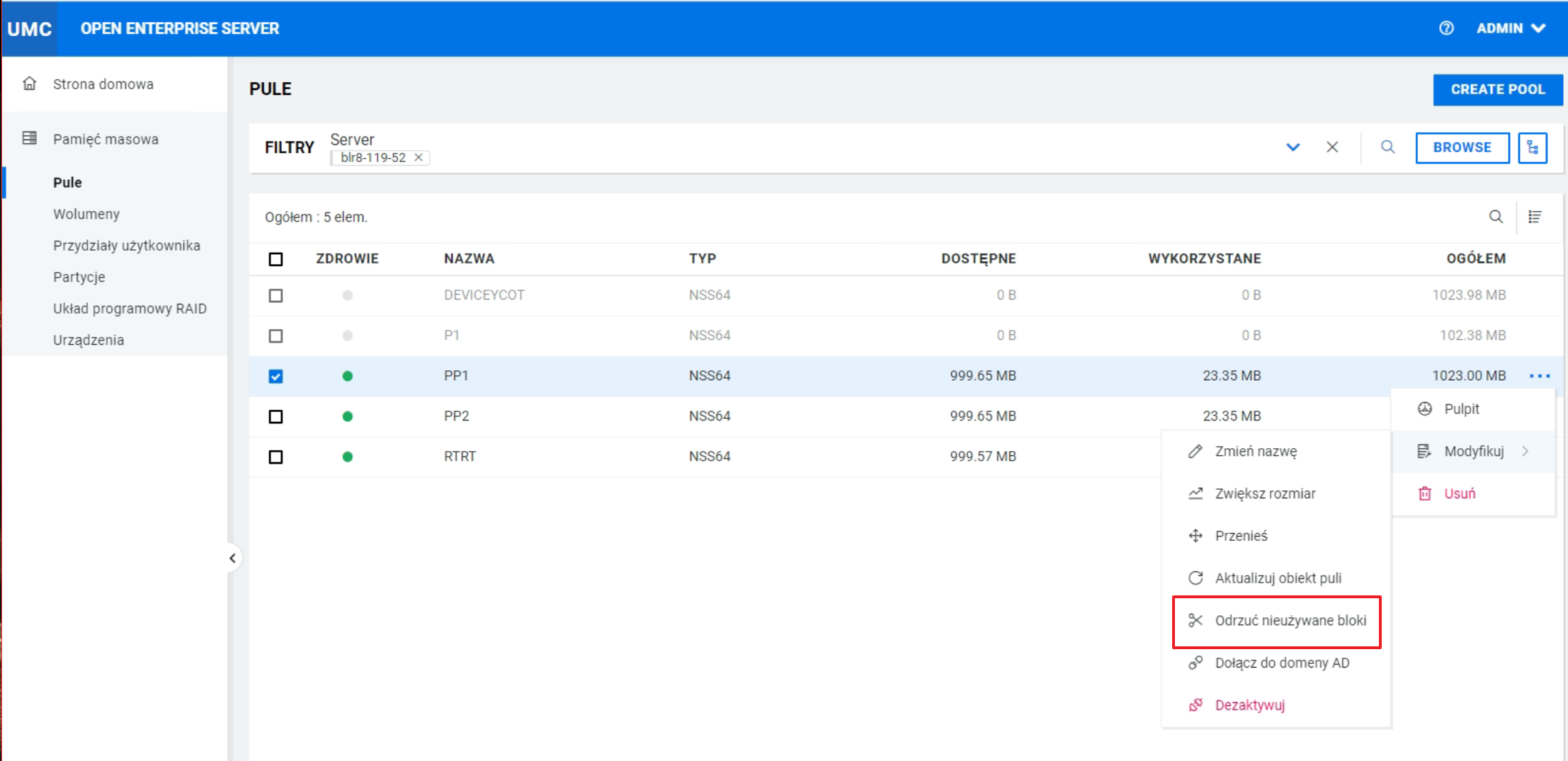
Task: Click the BROWSE button
Action: tap(1462, 147)
